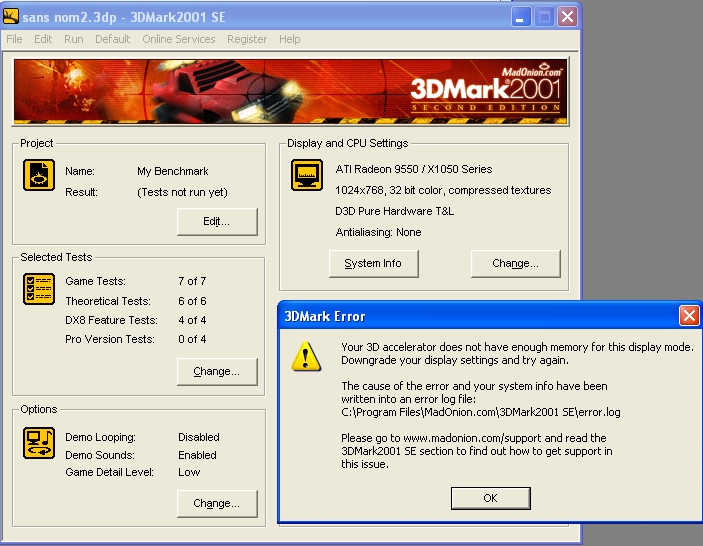The image size is (703, 546).
Task: Close the 3DMark Error dialog
Action: [689, 316]
